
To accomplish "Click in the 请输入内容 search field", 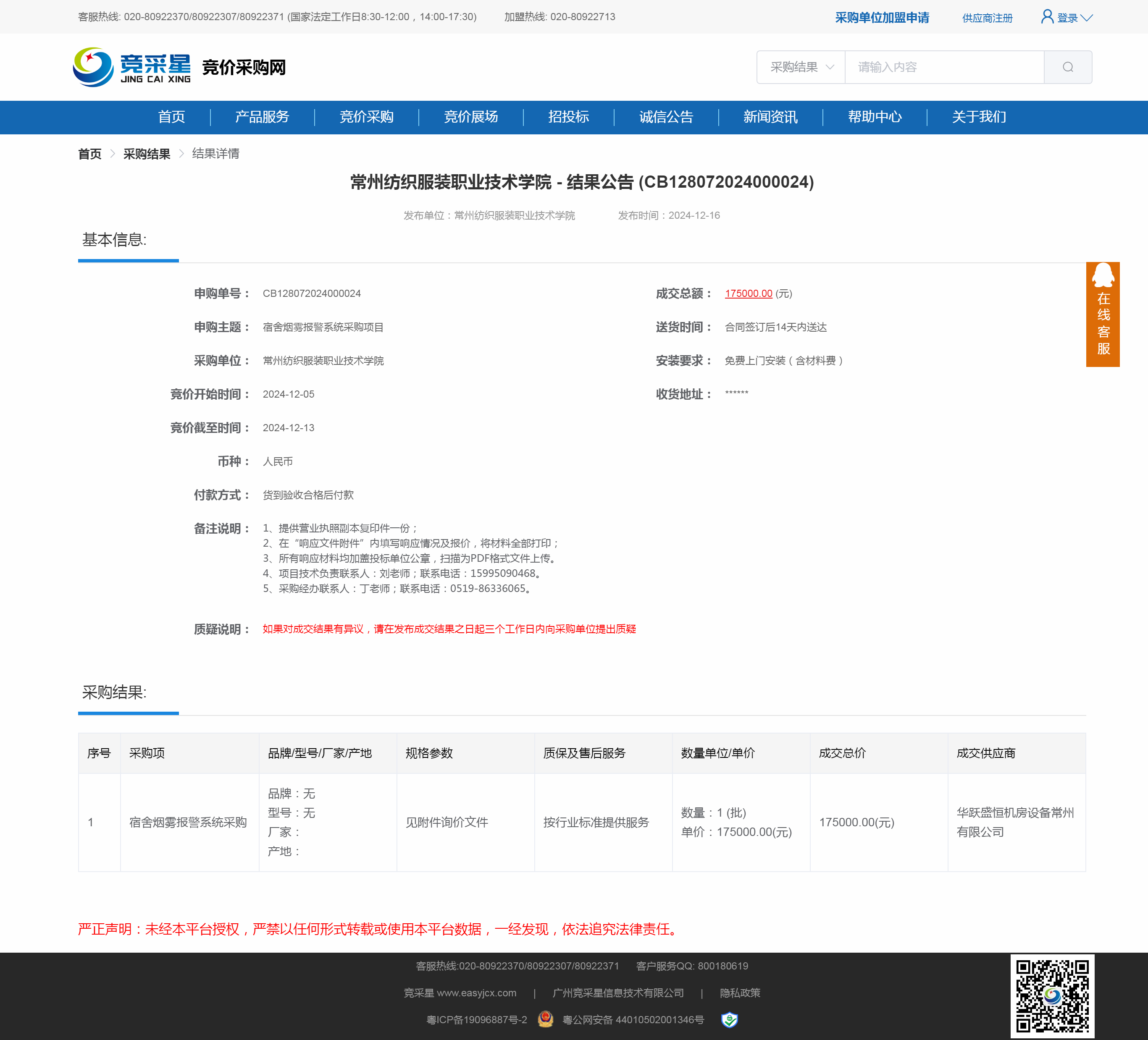I will (943, 67).
